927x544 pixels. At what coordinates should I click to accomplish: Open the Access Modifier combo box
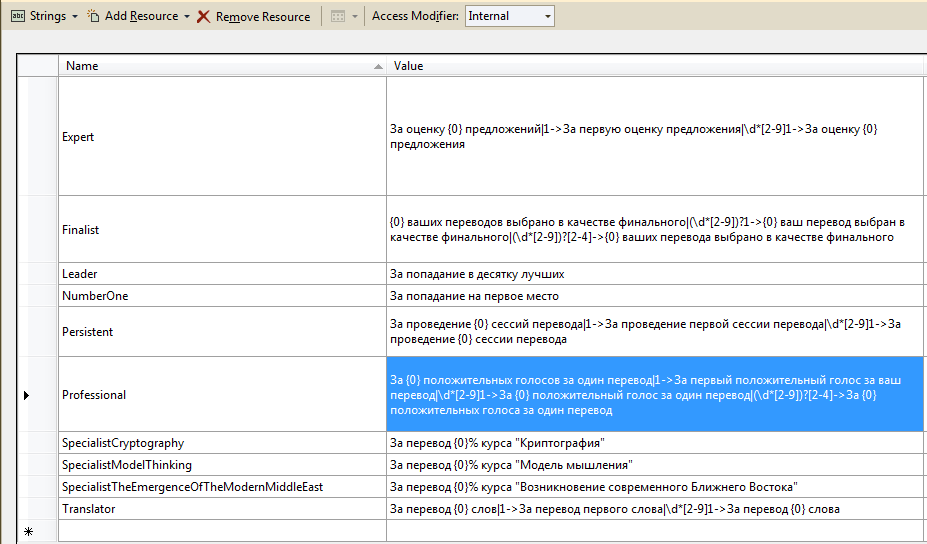509,16
